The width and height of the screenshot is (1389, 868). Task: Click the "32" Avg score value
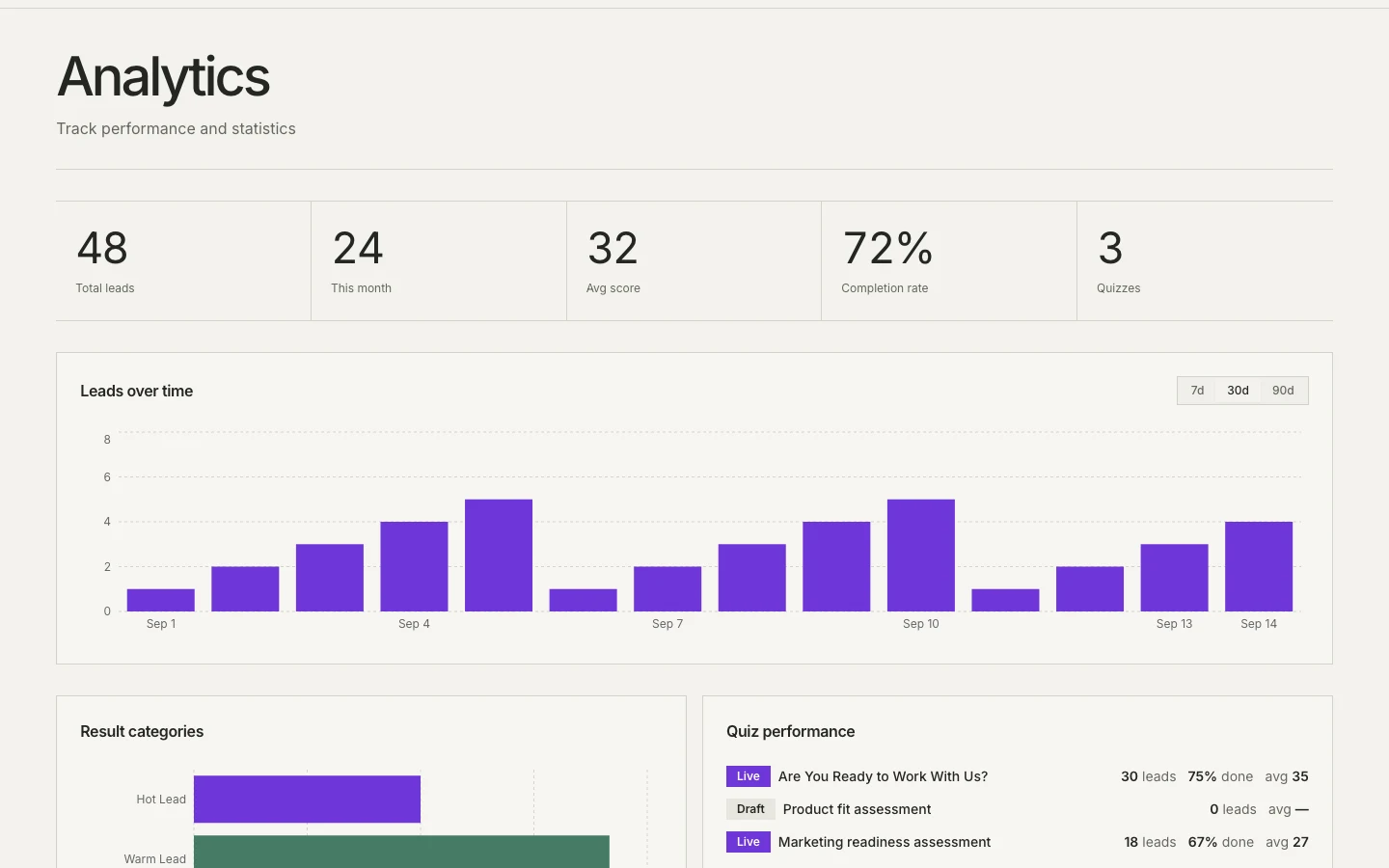click(613, 248)
